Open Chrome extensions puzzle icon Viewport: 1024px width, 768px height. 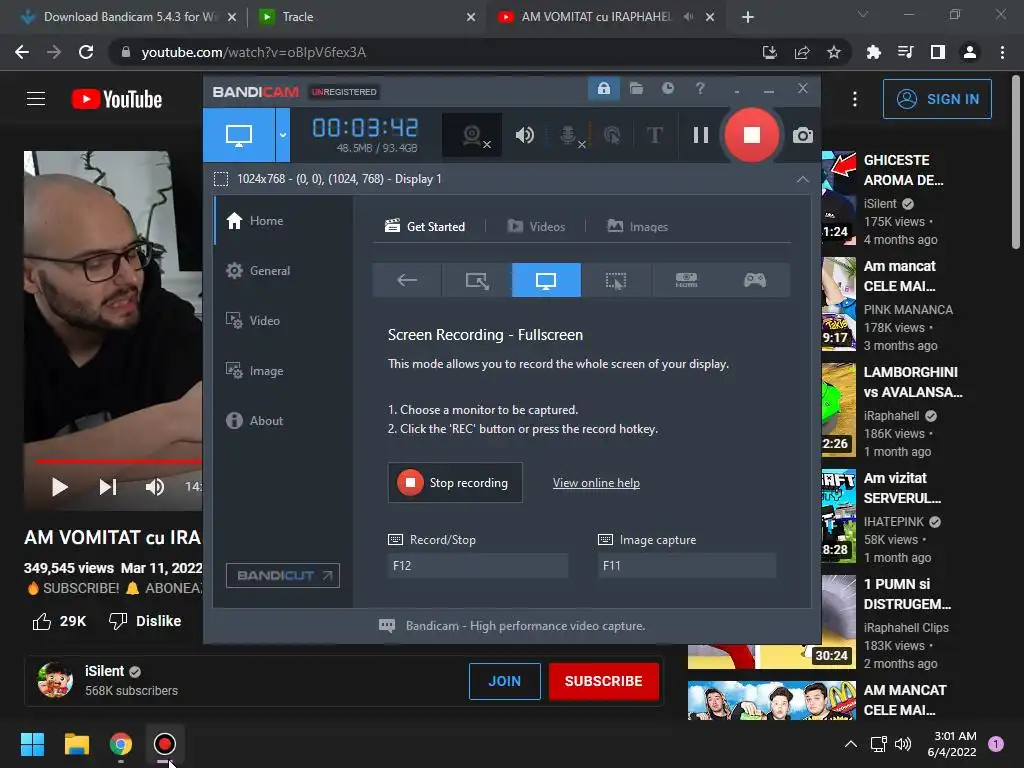tap(873, 52)
